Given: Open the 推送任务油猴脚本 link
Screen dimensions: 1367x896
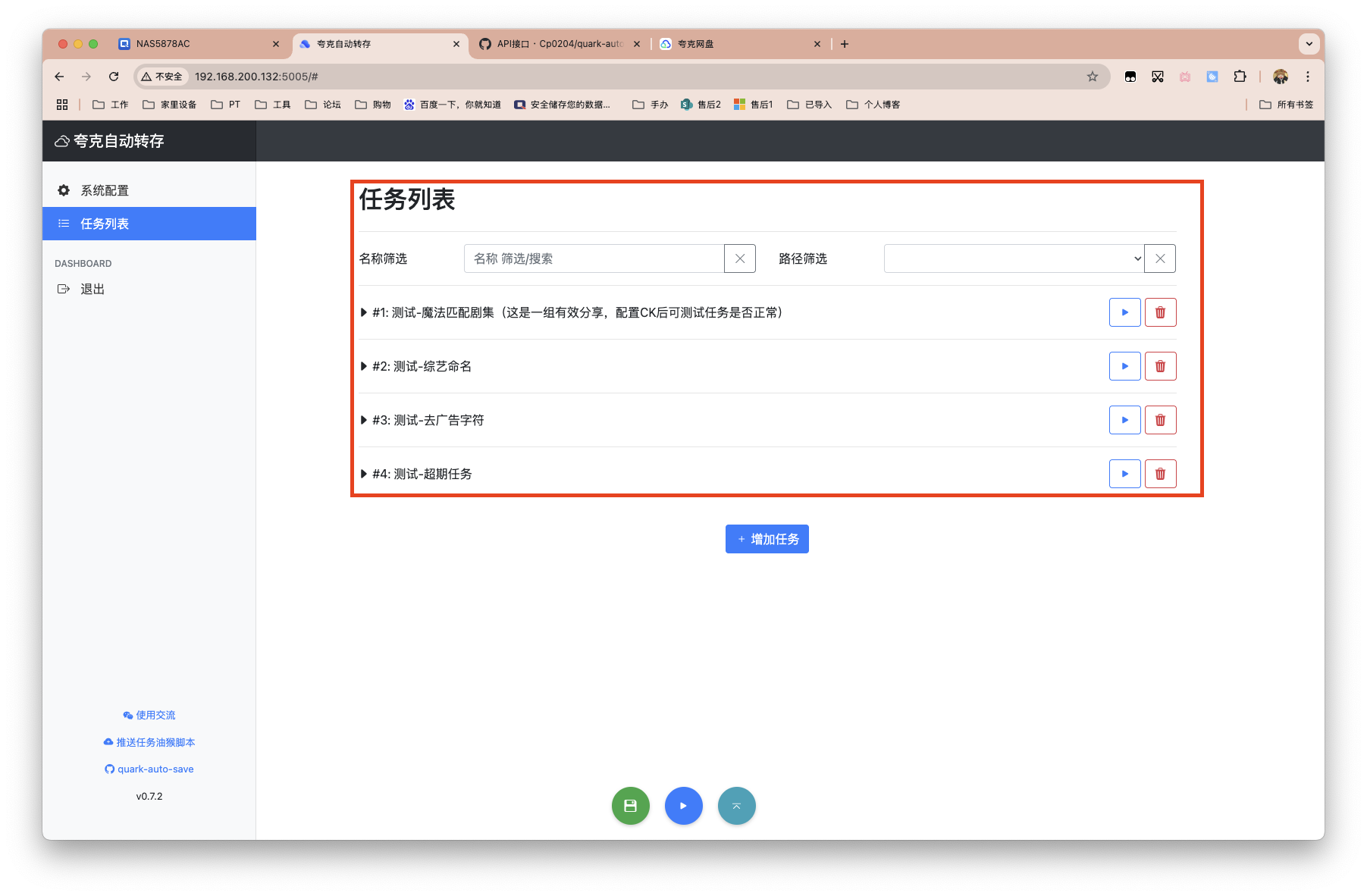Looking at the screenshot, I should [x=149, y=742].
